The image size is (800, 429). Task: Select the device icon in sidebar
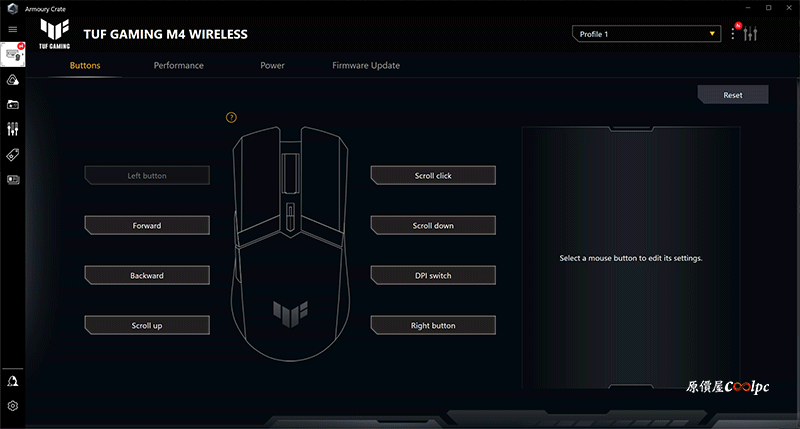[13, 55]
